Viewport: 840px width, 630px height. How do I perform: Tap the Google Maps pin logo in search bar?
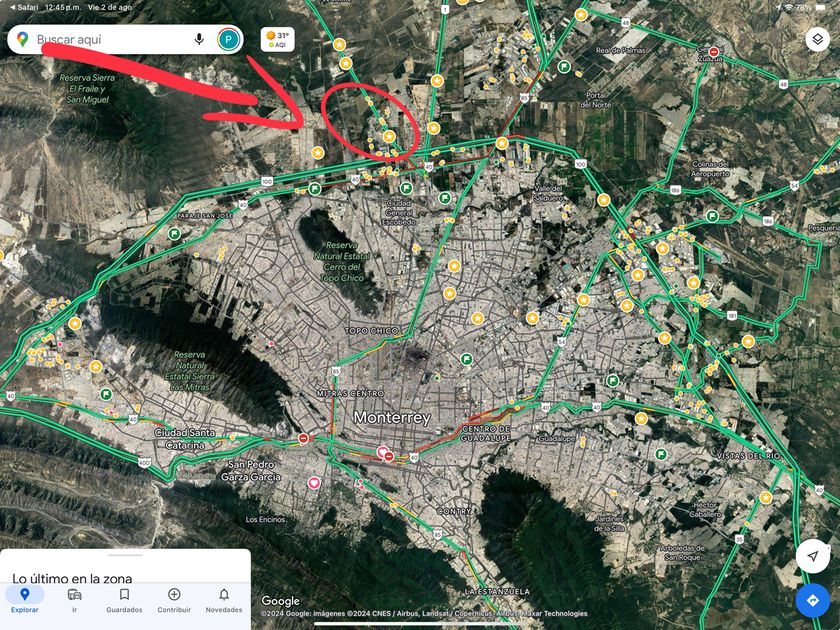coord(22,39)
